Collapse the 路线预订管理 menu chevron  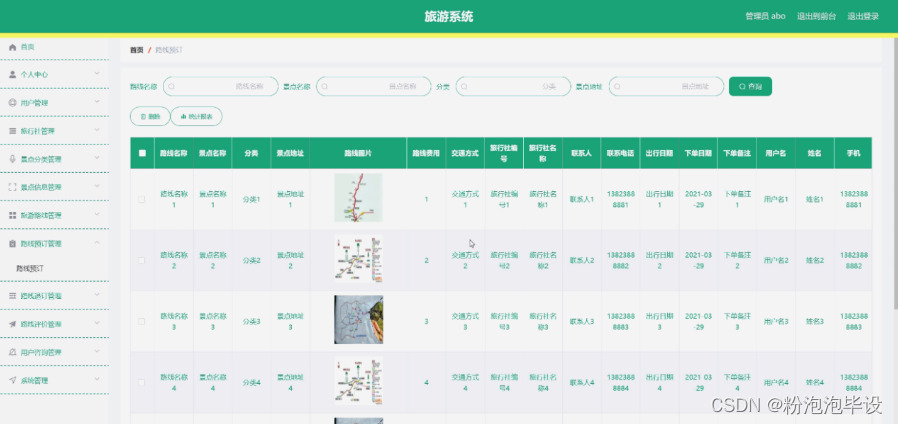pos(97,243)
